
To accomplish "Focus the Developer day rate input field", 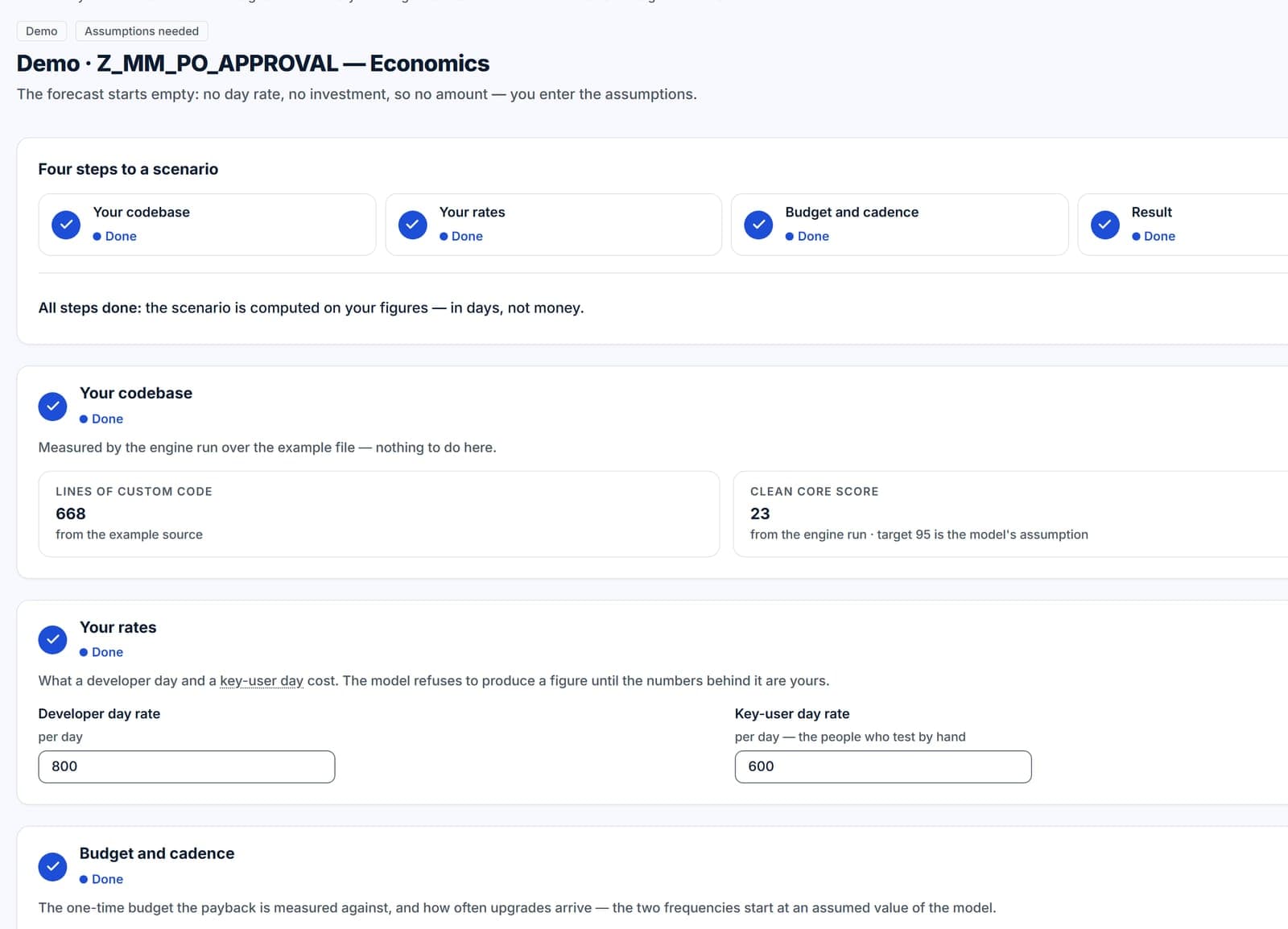I will (x=187, y=766).
